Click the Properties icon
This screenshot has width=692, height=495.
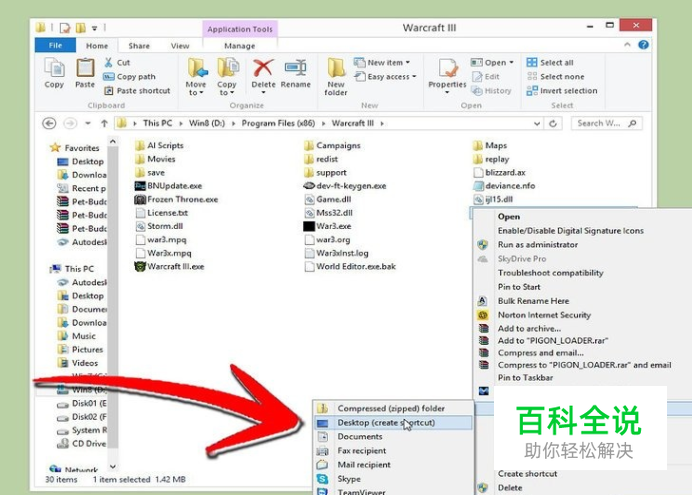448,69
